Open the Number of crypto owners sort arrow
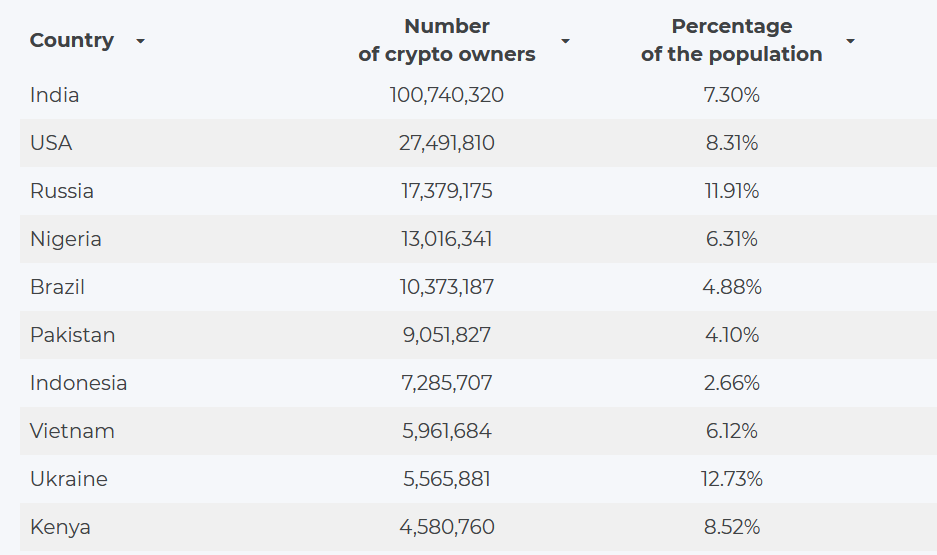Screen dimensions: 937x555 coord(565,42)
